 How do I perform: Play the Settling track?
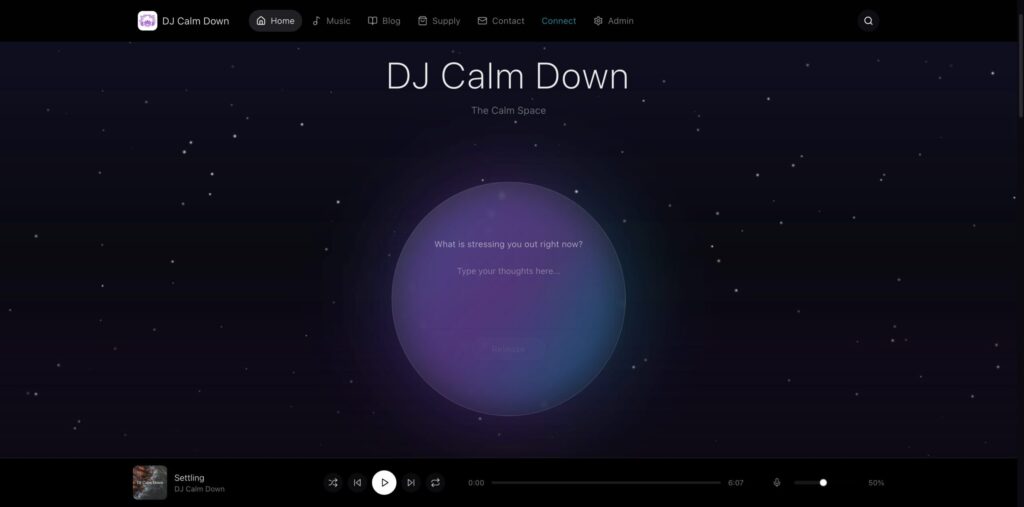click(x=384, y=483)
